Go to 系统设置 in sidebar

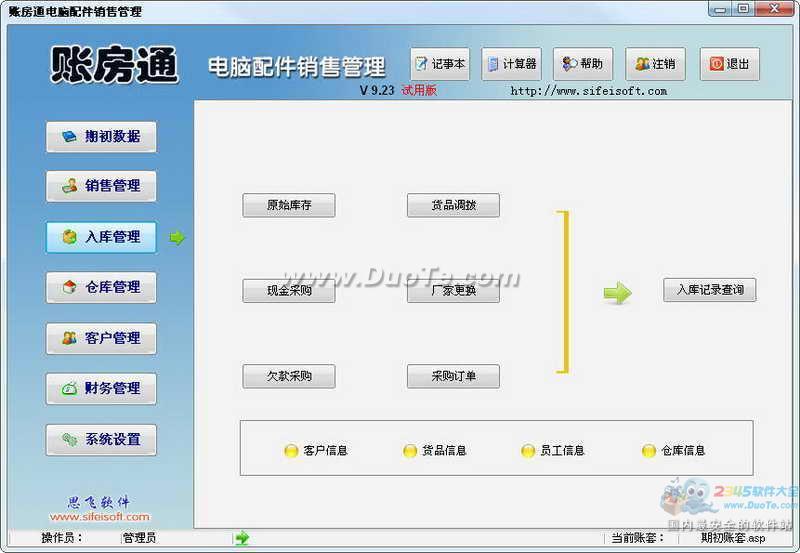point(101,439)
